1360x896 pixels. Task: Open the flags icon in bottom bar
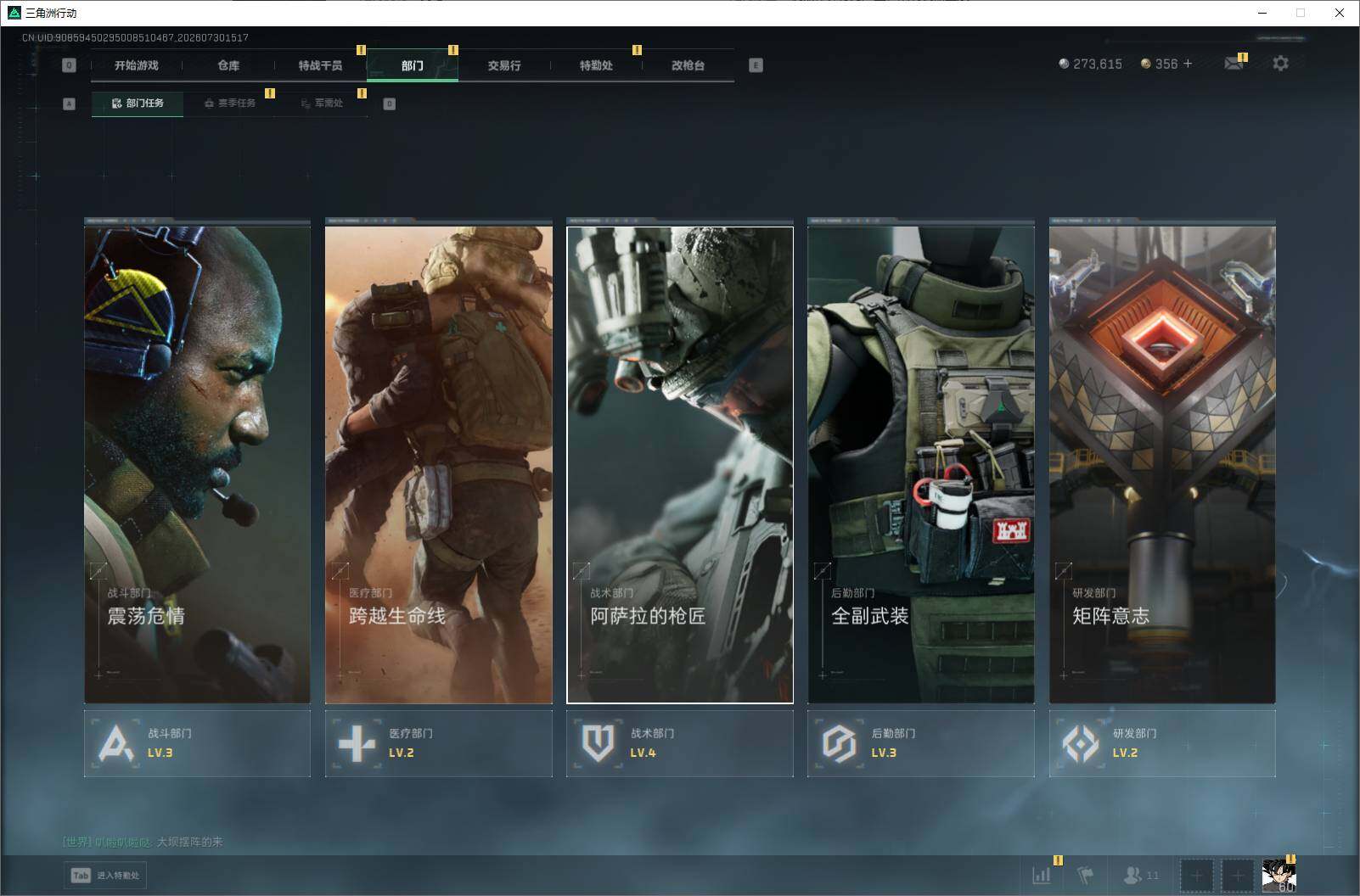pyautogui.click(x=1086, y=875)
